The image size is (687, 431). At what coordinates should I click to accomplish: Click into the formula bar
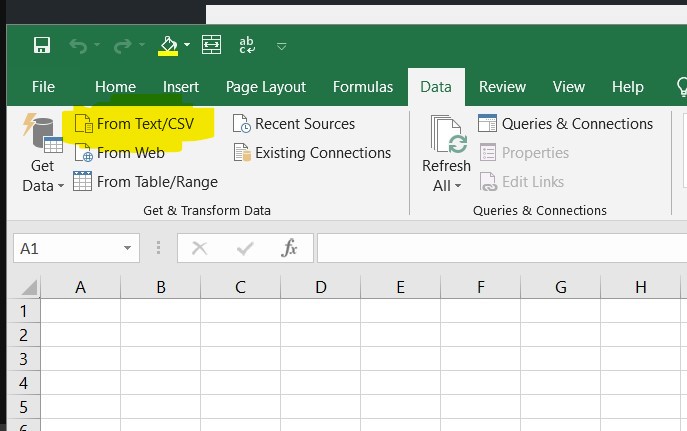point(502,248)
